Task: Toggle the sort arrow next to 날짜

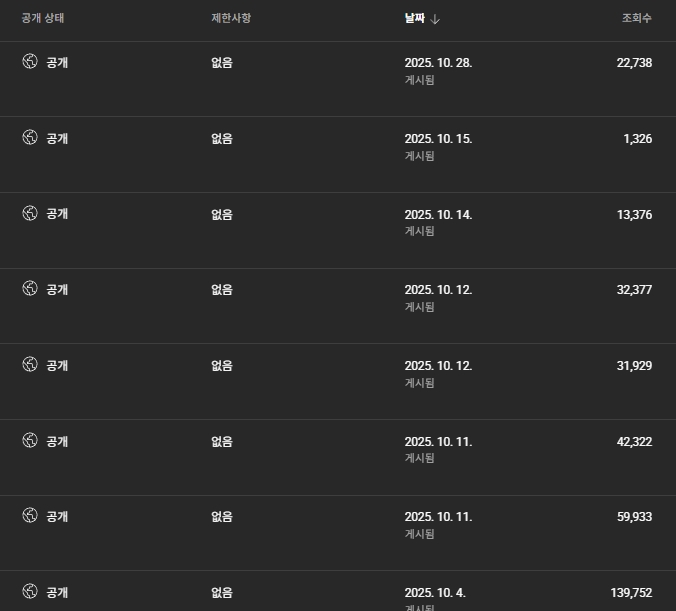Action: pyautogui.click(x=436, y=19)
